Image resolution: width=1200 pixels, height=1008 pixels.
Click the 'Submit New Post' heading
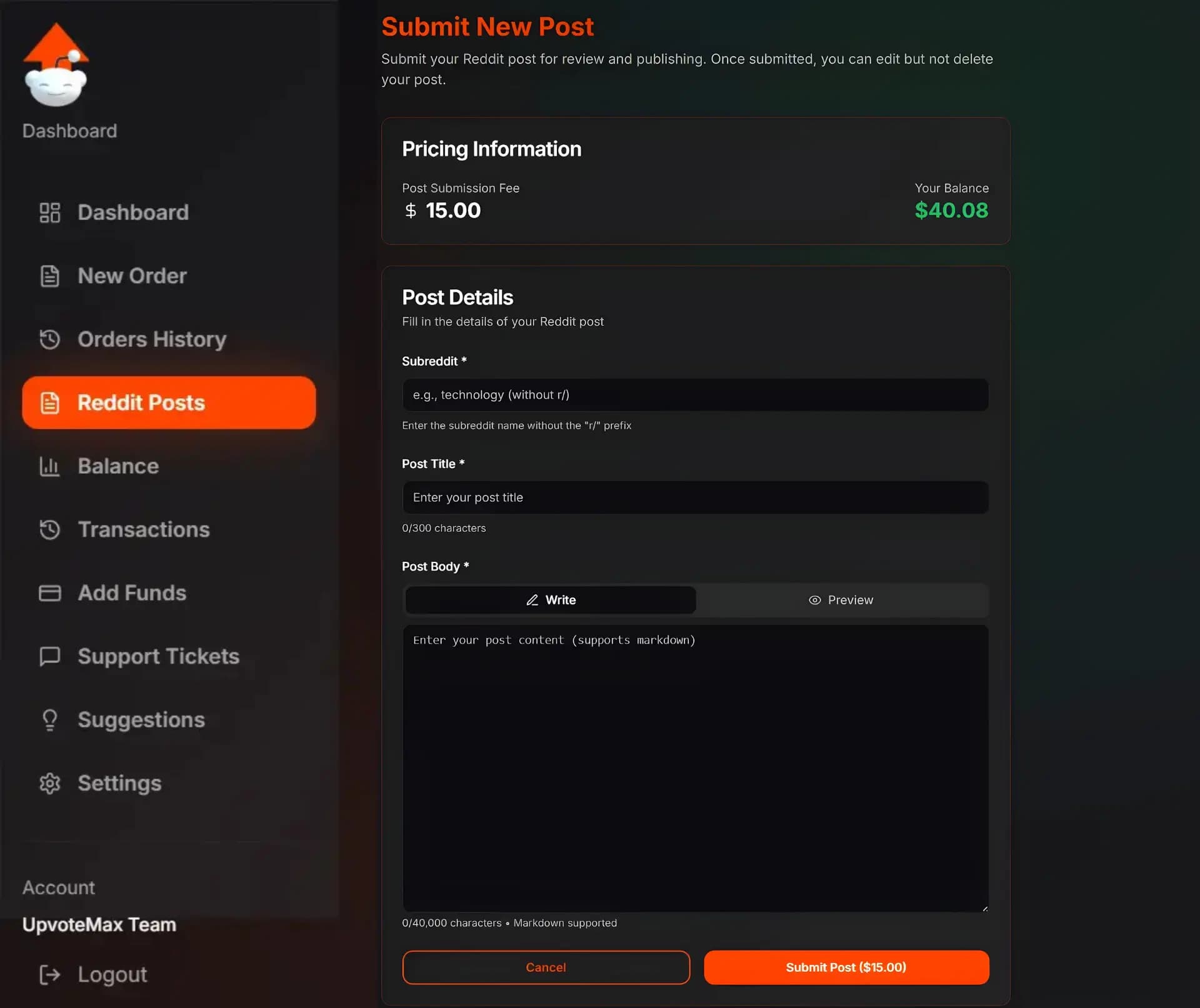[487, 27]
